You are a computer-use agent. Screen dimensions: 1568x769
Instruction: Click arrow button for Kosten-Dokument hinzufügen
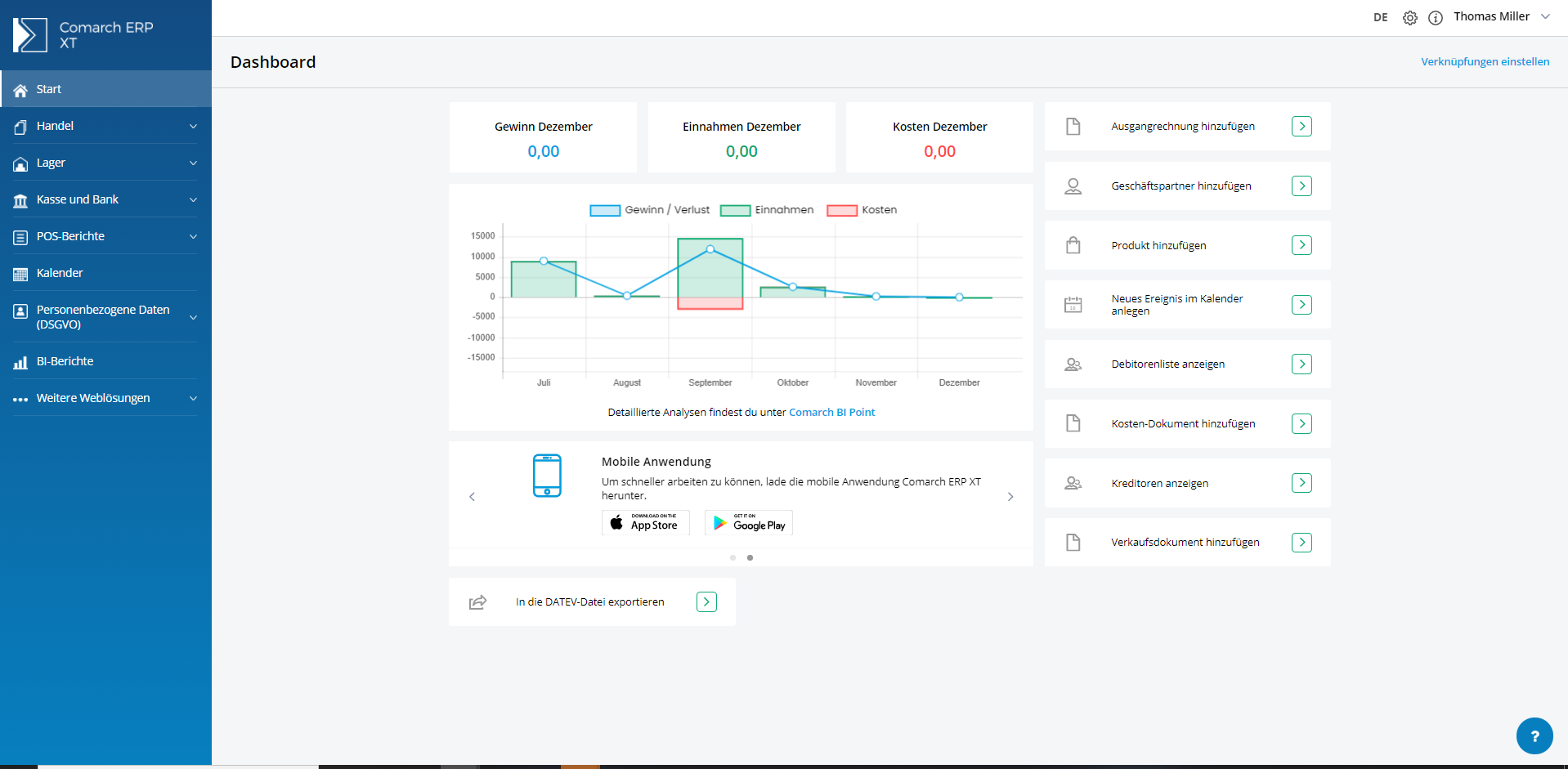pyautogui.click(x=1301, y=423)
